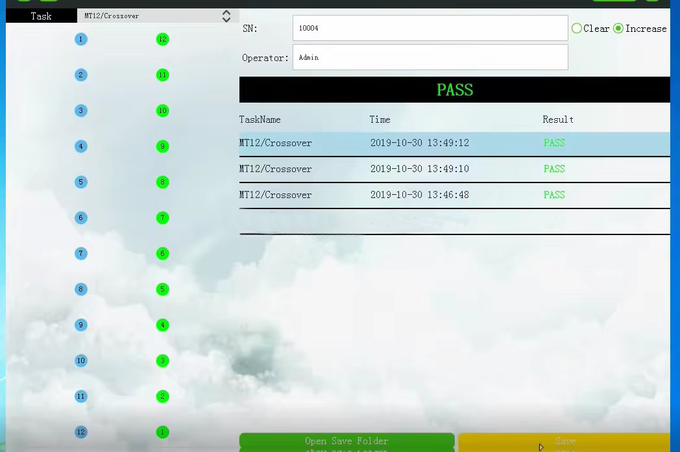Select the 13:49:10 test result row
Viewport: 680px width, 452px height.
[x=454, y=169]
